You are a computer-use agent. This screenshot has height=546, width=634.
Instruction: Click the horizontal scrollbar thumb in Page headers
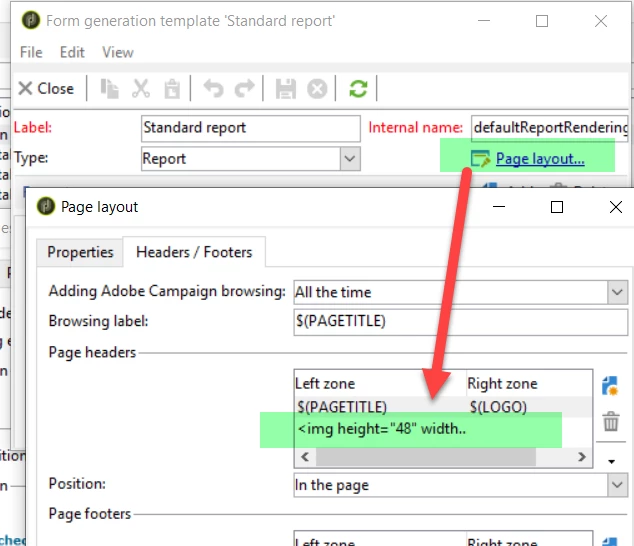426,457
